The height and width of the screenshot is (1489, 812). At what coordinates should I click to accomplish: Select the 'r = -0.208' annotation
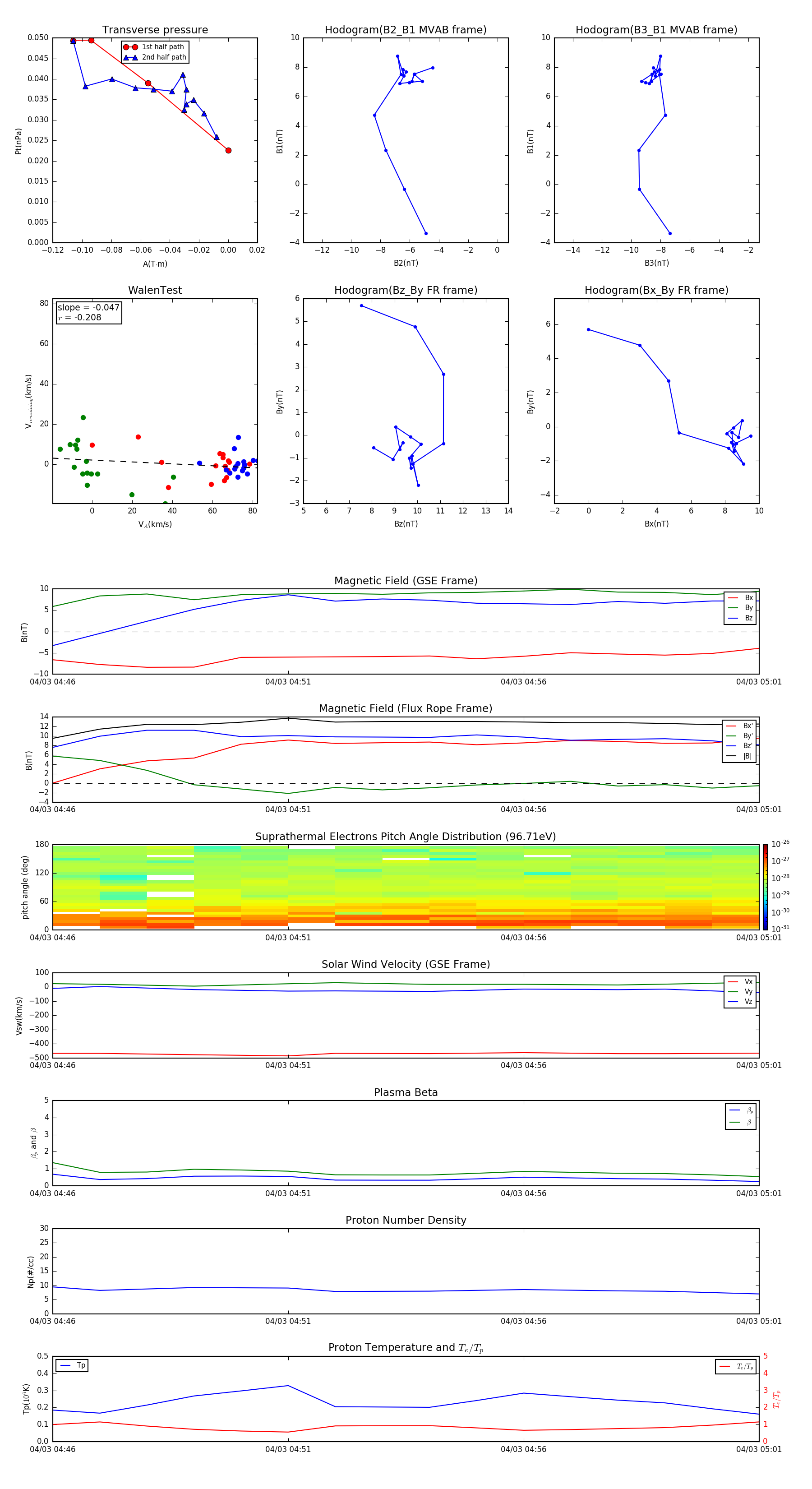pyautogui.click(x=80, y=317)
